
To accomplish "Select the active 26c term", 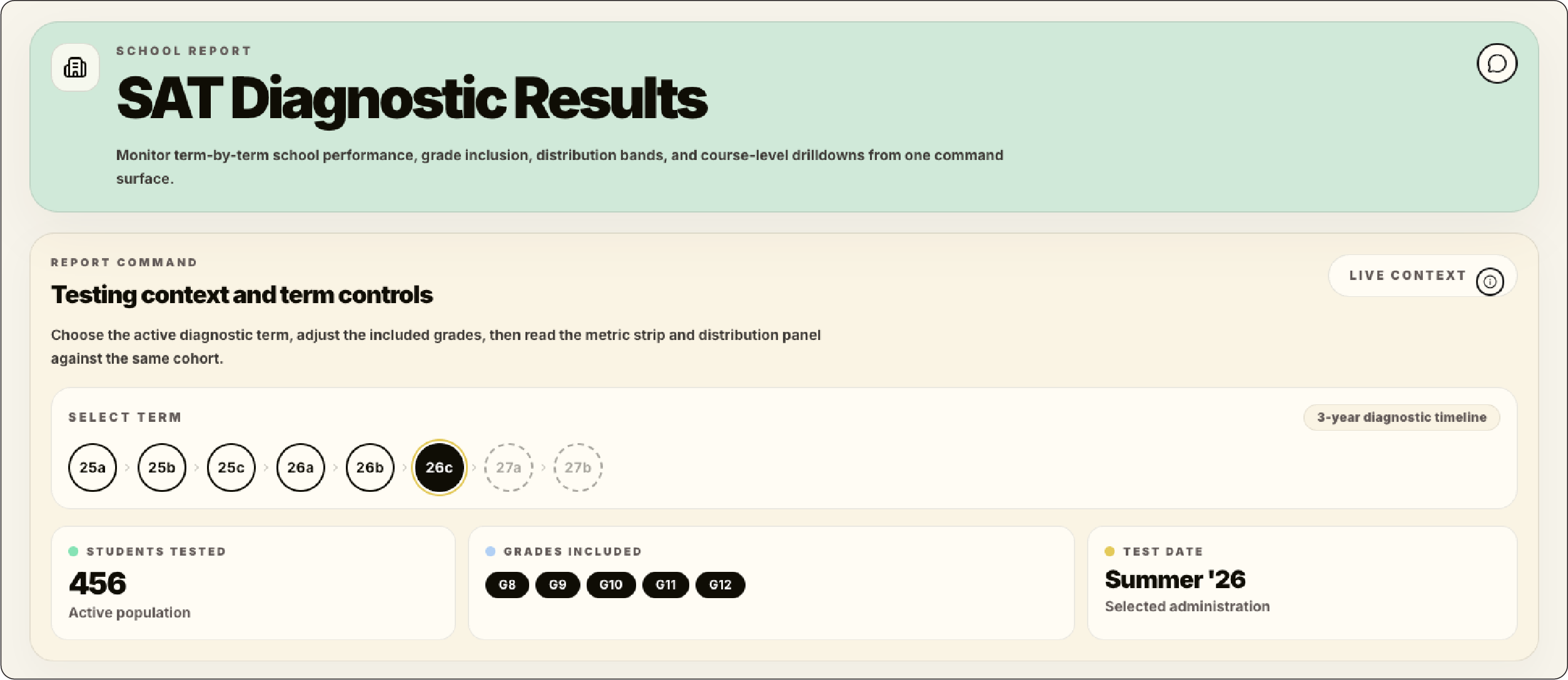I will coord(440,467).
